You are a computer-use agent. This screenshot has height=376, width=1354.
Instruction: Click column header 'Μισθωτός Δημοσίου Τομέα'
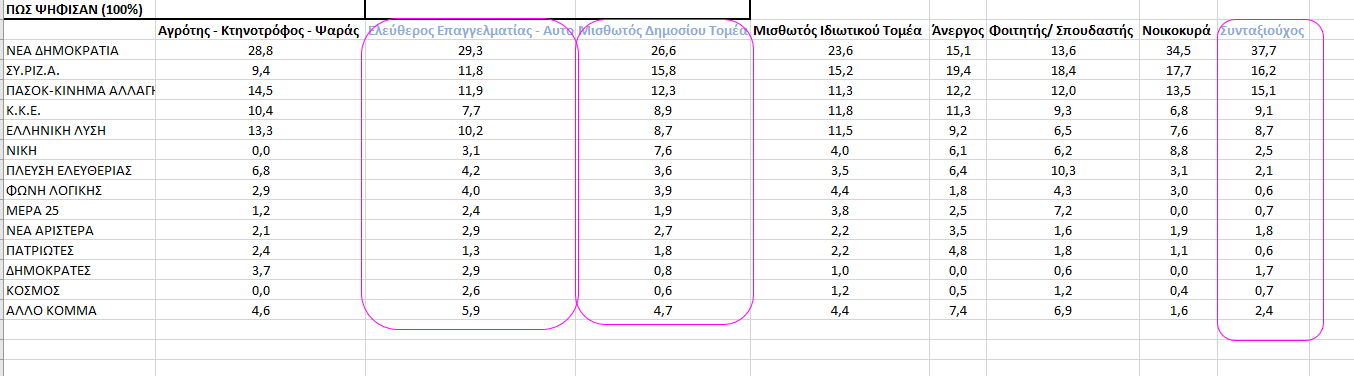click(663, 32)
